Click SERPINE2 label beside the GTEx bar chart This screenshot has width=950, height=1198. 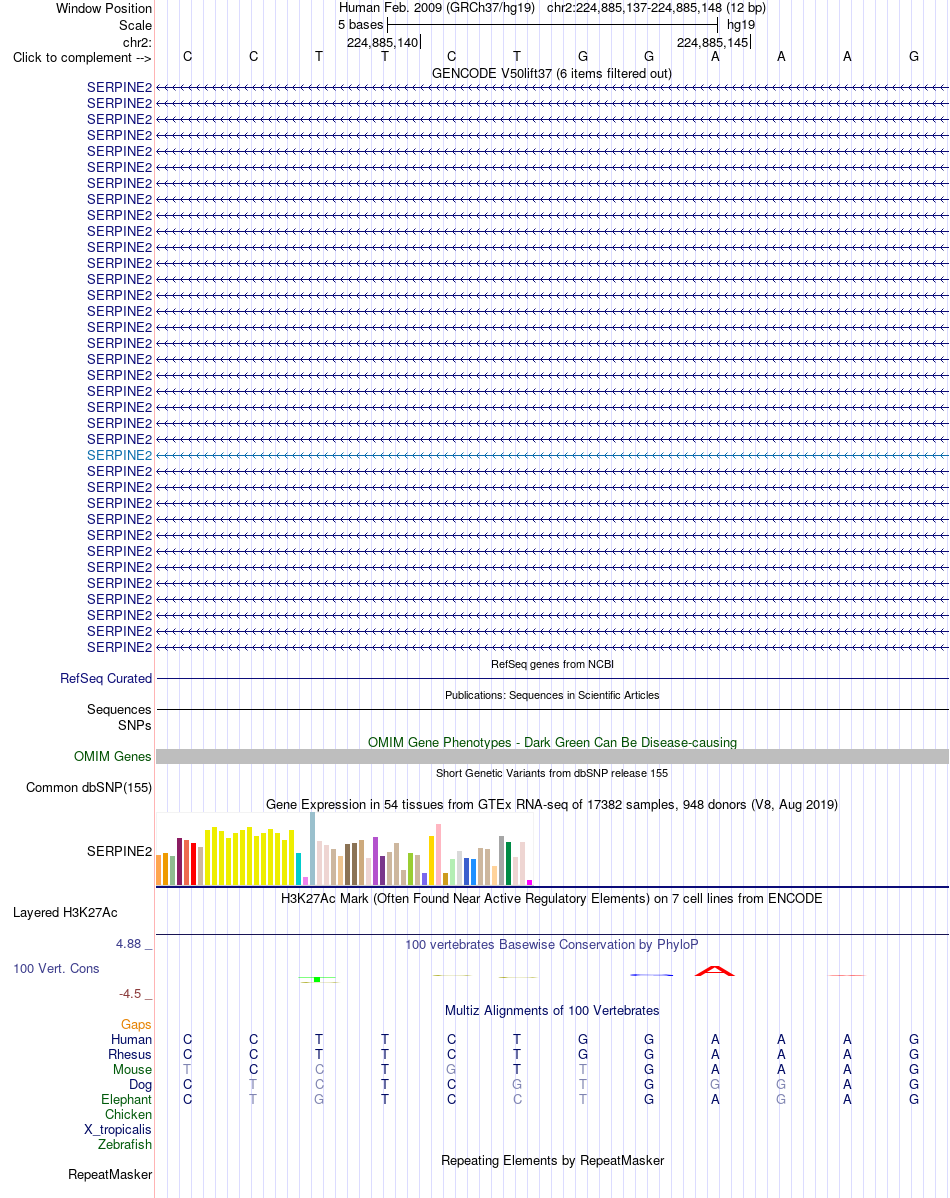coord(119,851)
